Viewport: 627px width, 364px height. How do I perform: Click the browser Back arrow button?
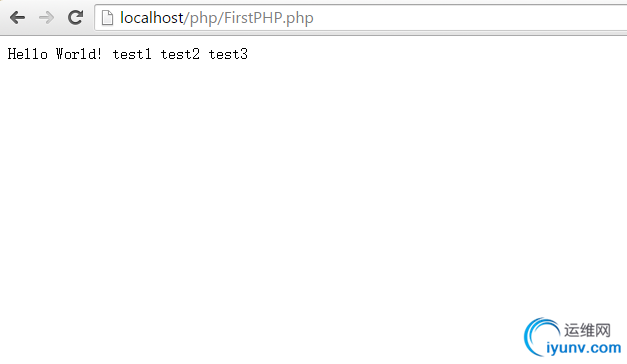tap(18, 18)
